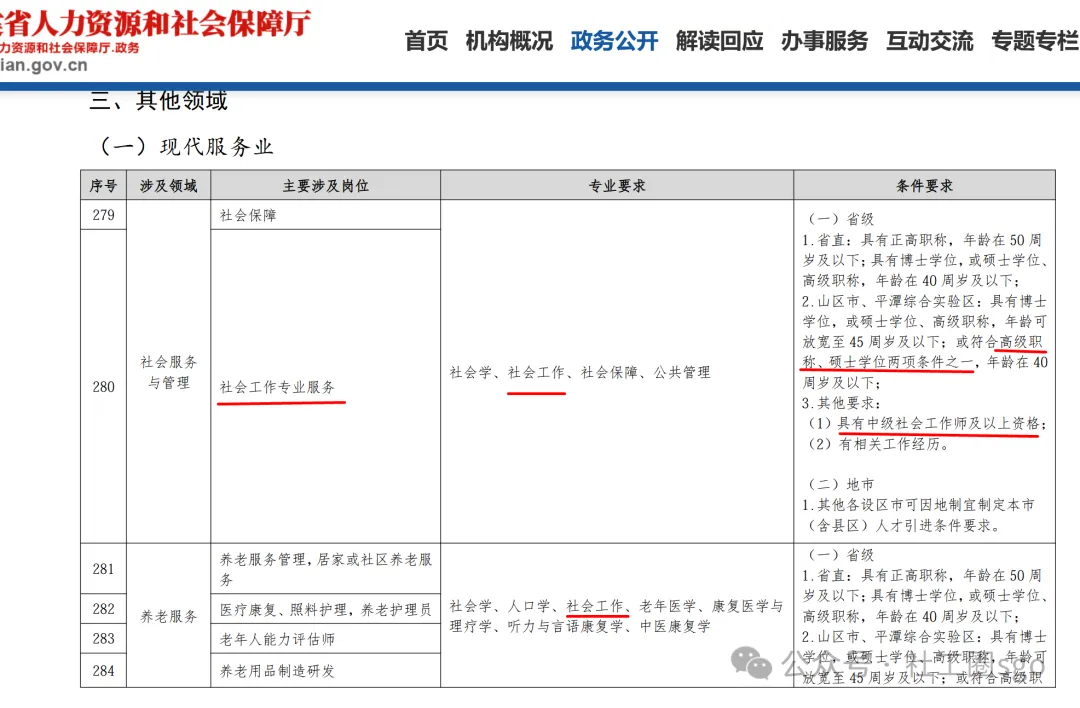
Task: Click the 养老用品制造研发 cell
Action: [326, 670]
